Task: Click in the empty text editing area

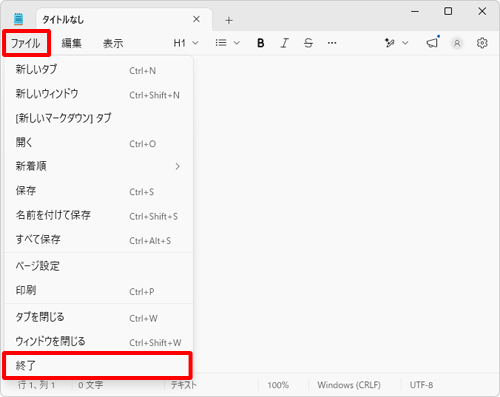Action: tap(346, 213)
